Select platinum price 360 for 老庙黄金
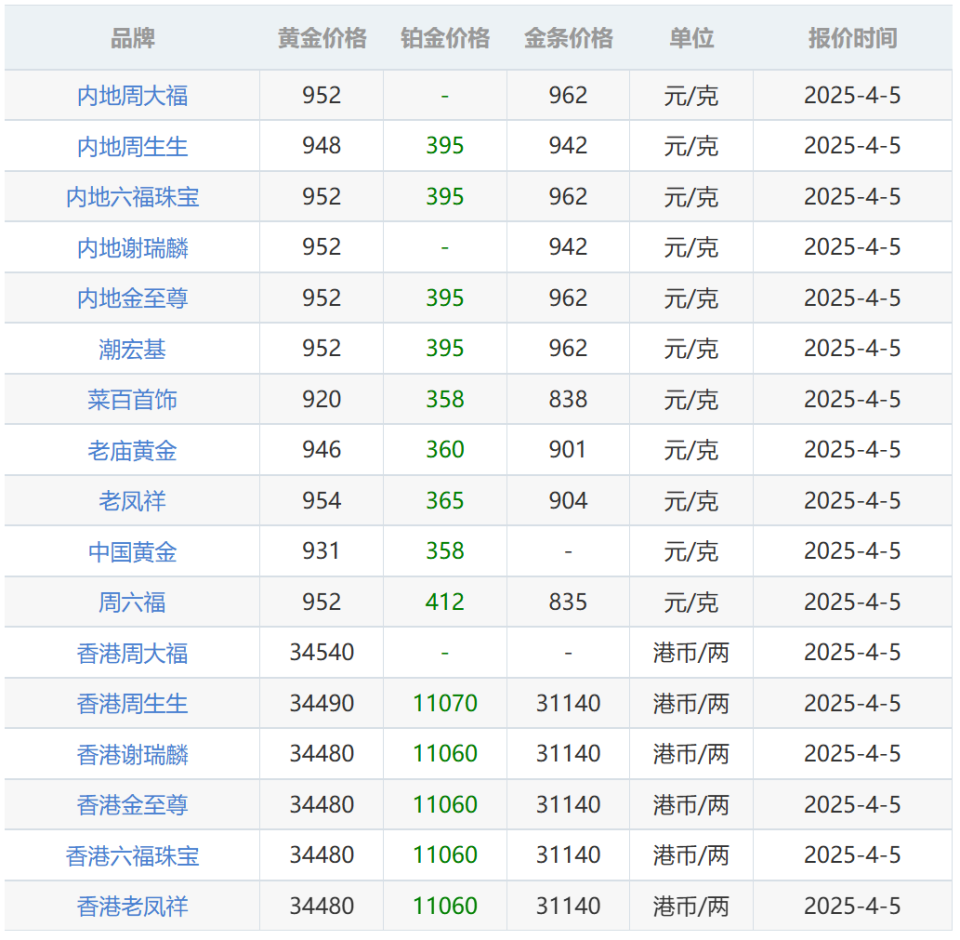This screenshot has height=940, width=960. 445,450
